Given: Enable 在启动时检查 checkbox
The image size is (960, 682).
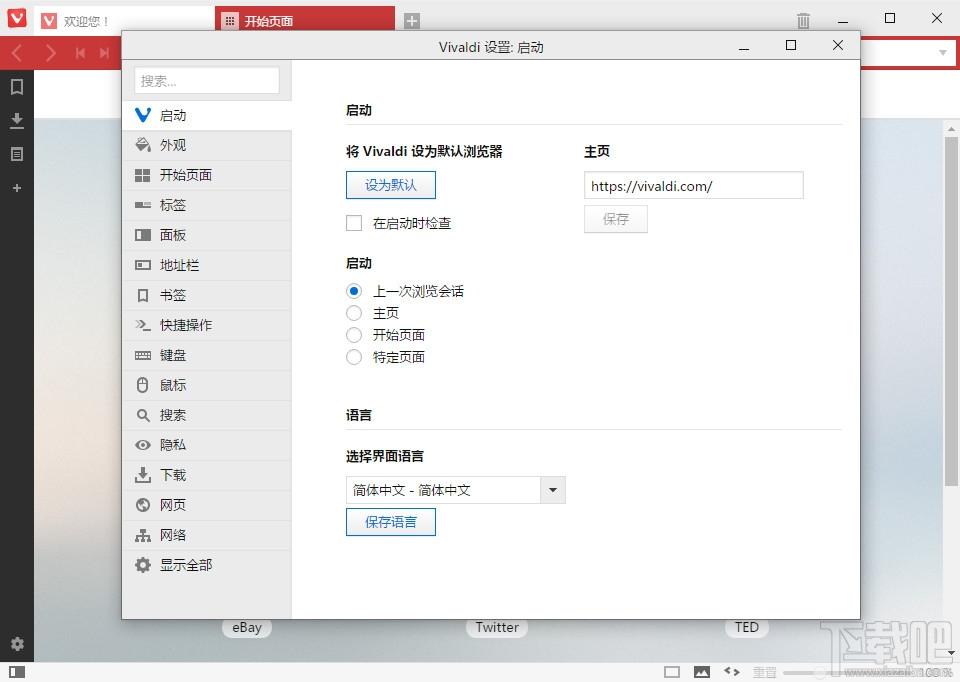Looking at the screenshot, I should (354, 223).
